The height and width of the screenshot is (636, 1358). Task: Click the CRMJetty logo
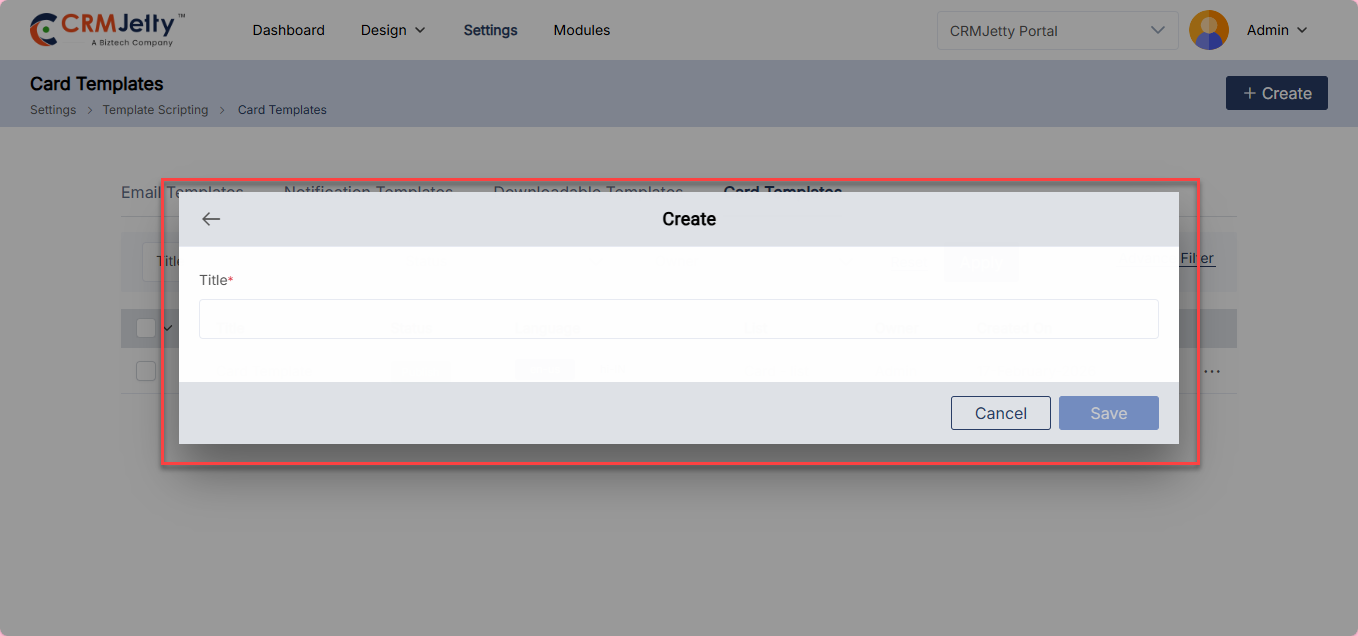coord(107,30)
